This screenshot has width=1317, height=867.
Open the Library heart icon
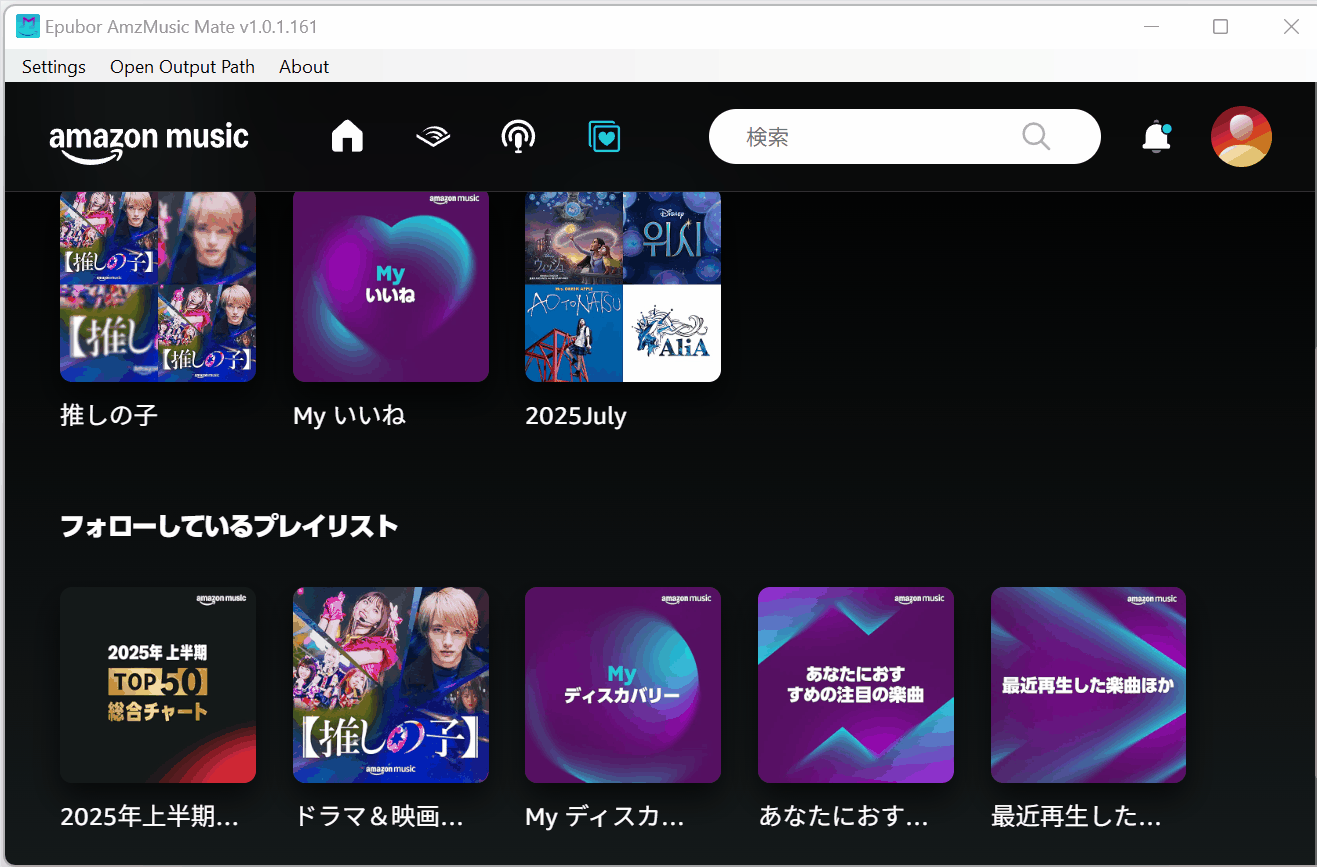(605, 136)
